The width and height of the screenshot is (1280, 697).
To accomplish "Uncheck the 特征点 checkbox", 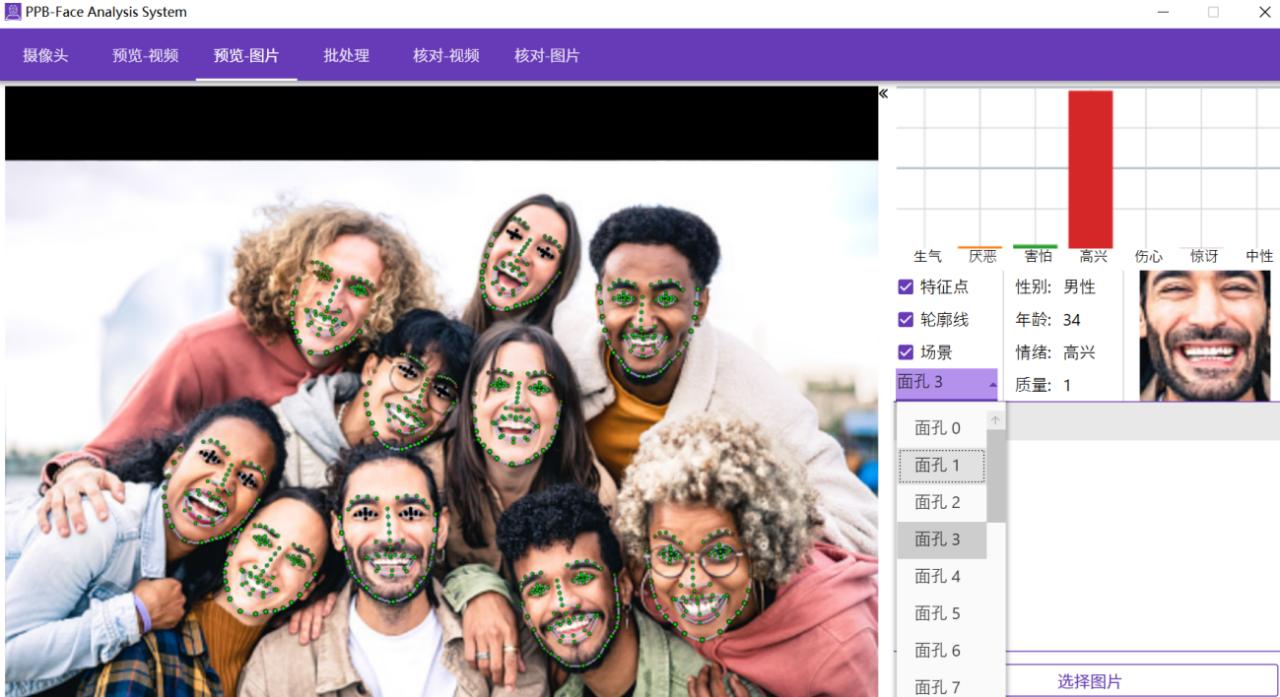I will [906, 287].
